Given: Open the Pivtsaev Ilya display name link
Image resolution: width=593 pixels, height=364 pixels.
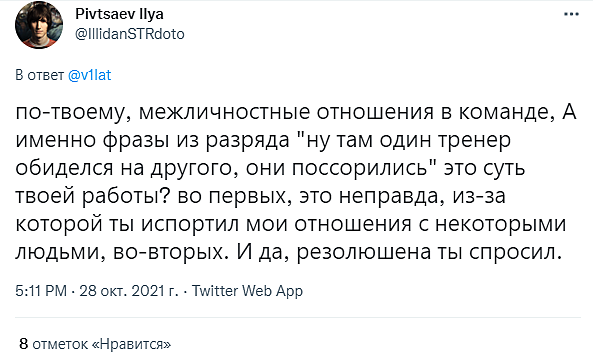Looking at the screenshot, I should pos(119,14).
